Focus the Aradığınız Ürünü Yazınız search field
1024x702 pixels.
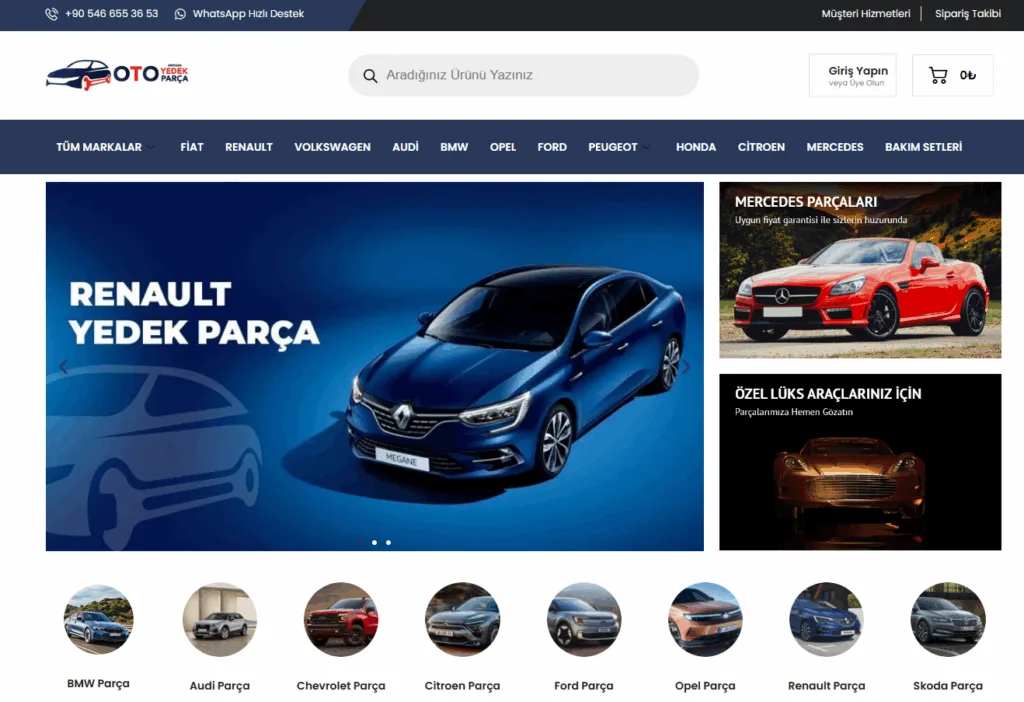[x=524, y=75]
